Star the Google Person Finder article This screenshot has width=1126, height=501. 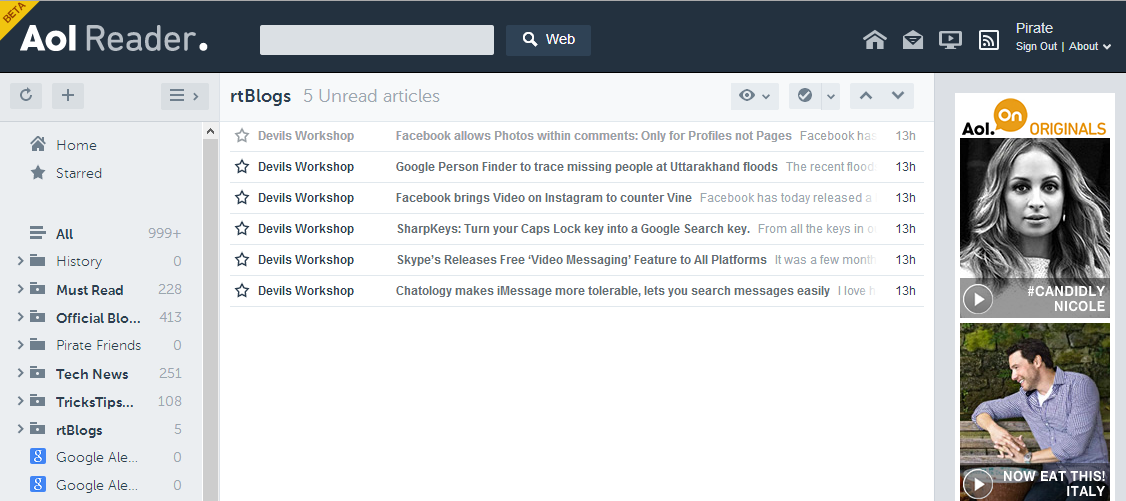pyautogui.click(x=242, y=167)
